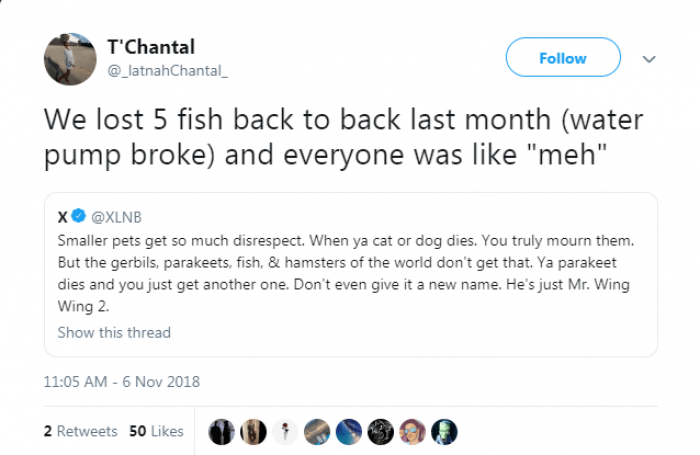
Task: Open the tweet options chevron menu
Action: coord(649,59)
